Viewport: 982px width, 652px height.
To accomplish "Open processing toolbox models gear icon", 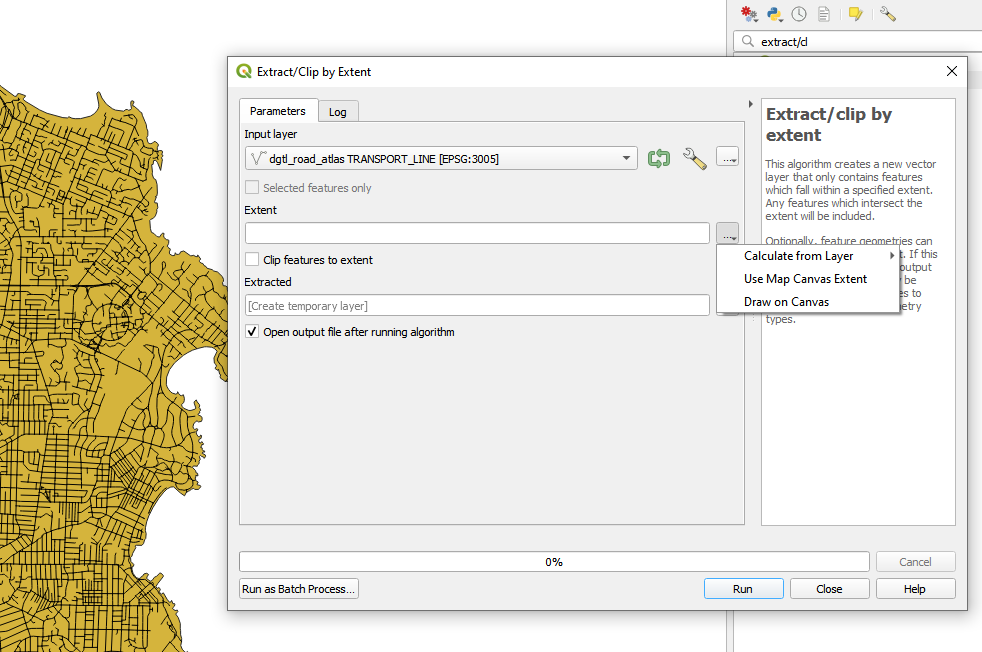I will pyautogui.click(x=749, y=14).
